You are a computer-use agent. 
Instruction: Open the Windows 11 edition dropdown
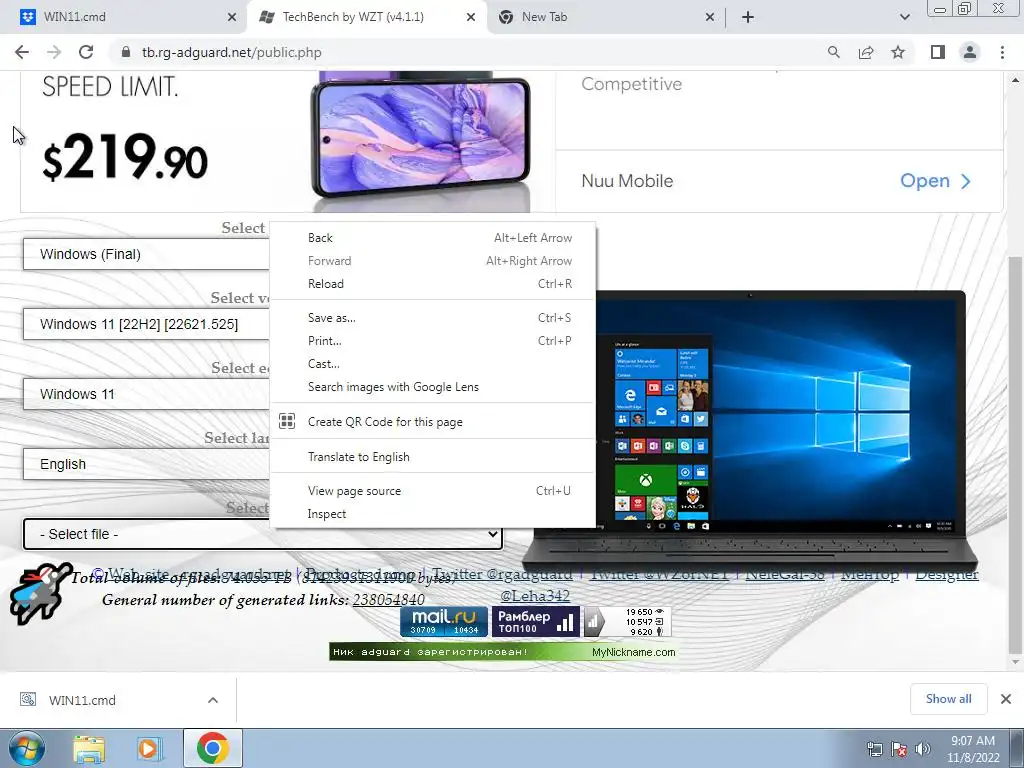coord(146,394)
